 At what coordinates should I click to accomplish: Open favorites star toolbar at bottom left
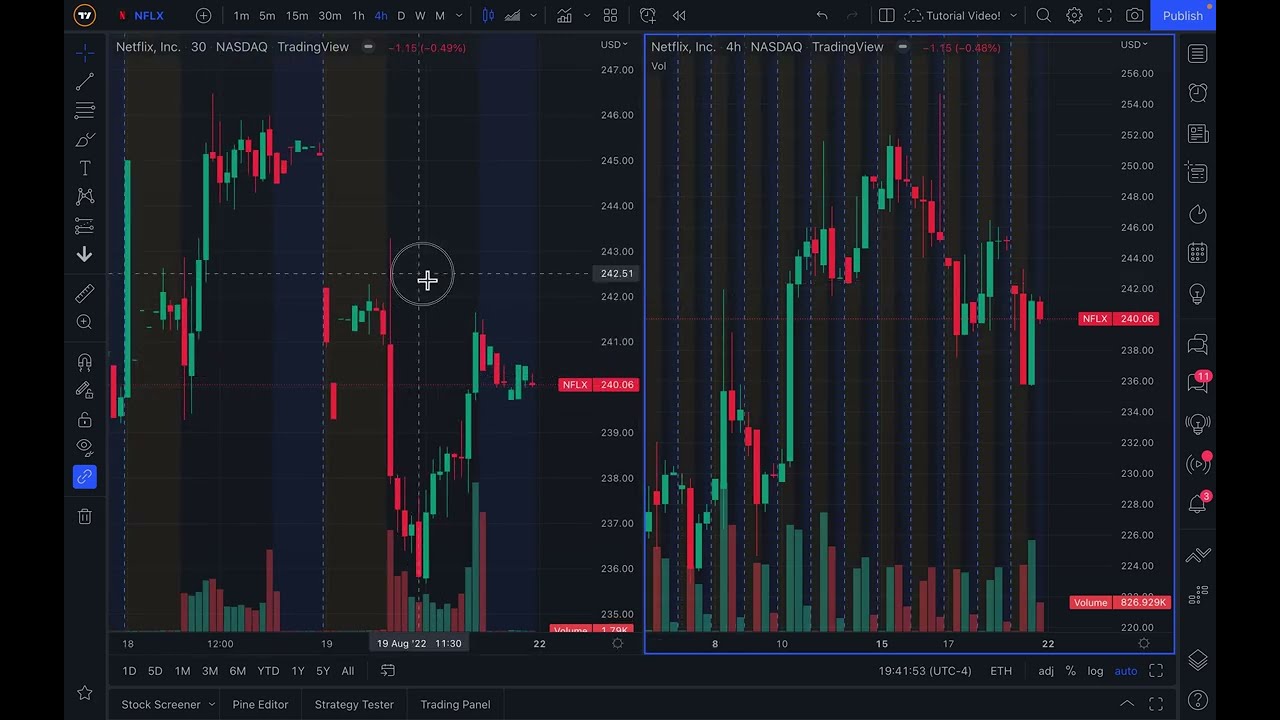tap(85, 692)
